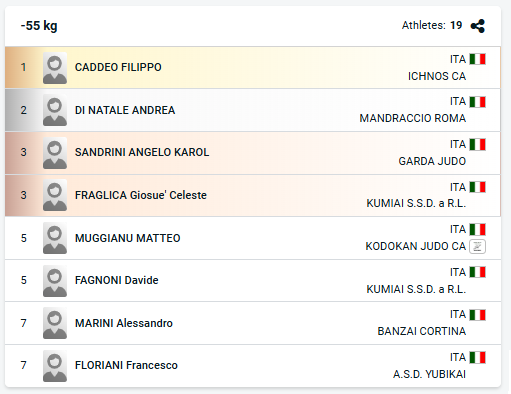511x394 pixels.
Task: Click the Italian flag beside Caddeo Filippo
Action: pos(477,59)
